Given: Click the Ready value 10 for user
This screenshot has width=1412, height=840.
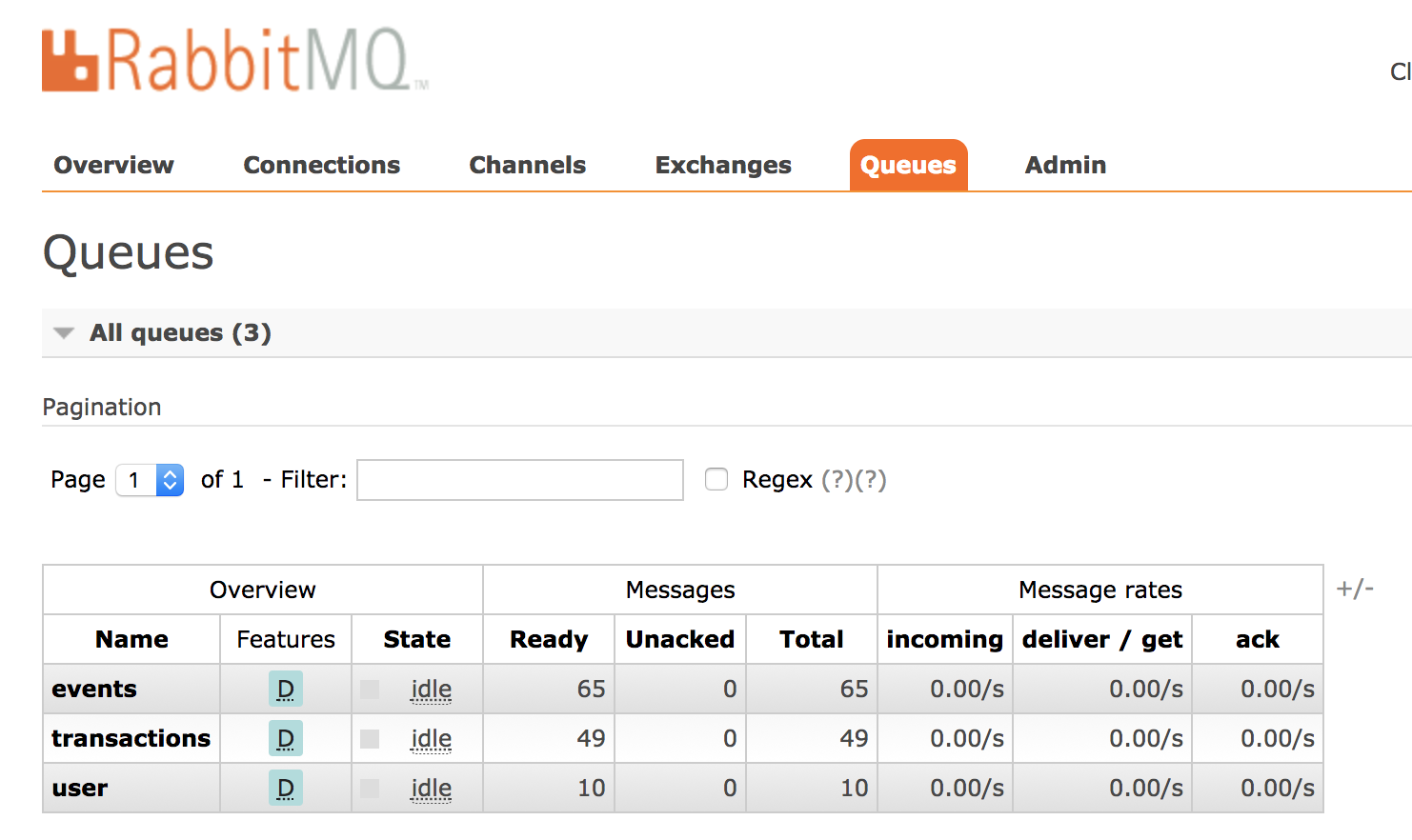Looking at the screenshot, I should [591, 788].
